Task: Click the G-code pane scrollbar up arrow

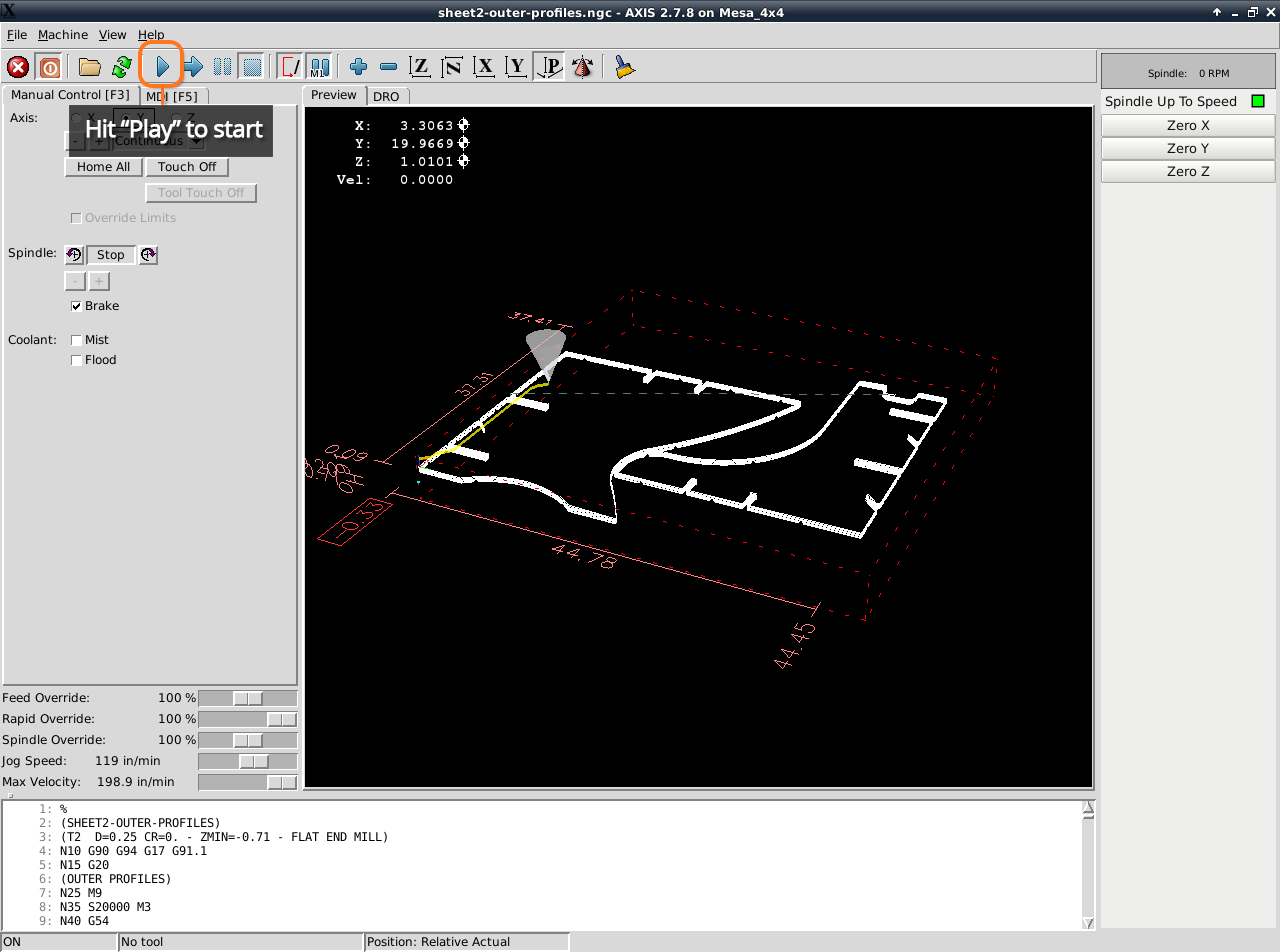Action: pyautogui.click(x=1089, y=807)
